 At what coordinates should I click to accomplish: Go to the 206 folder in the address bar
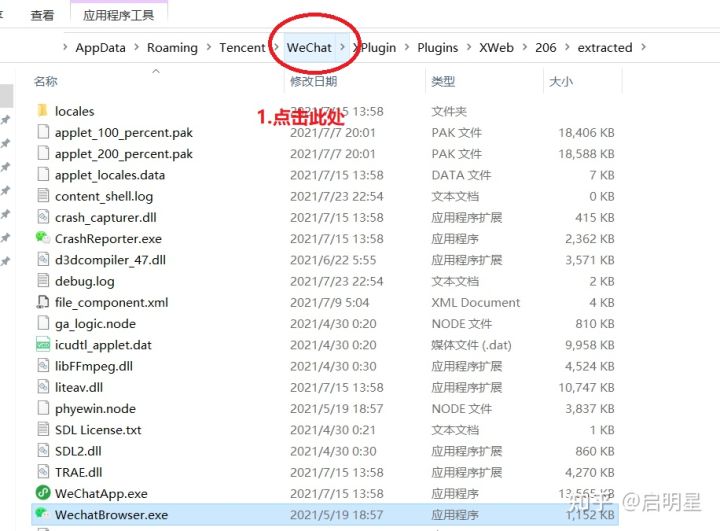(x=546, y=47)
